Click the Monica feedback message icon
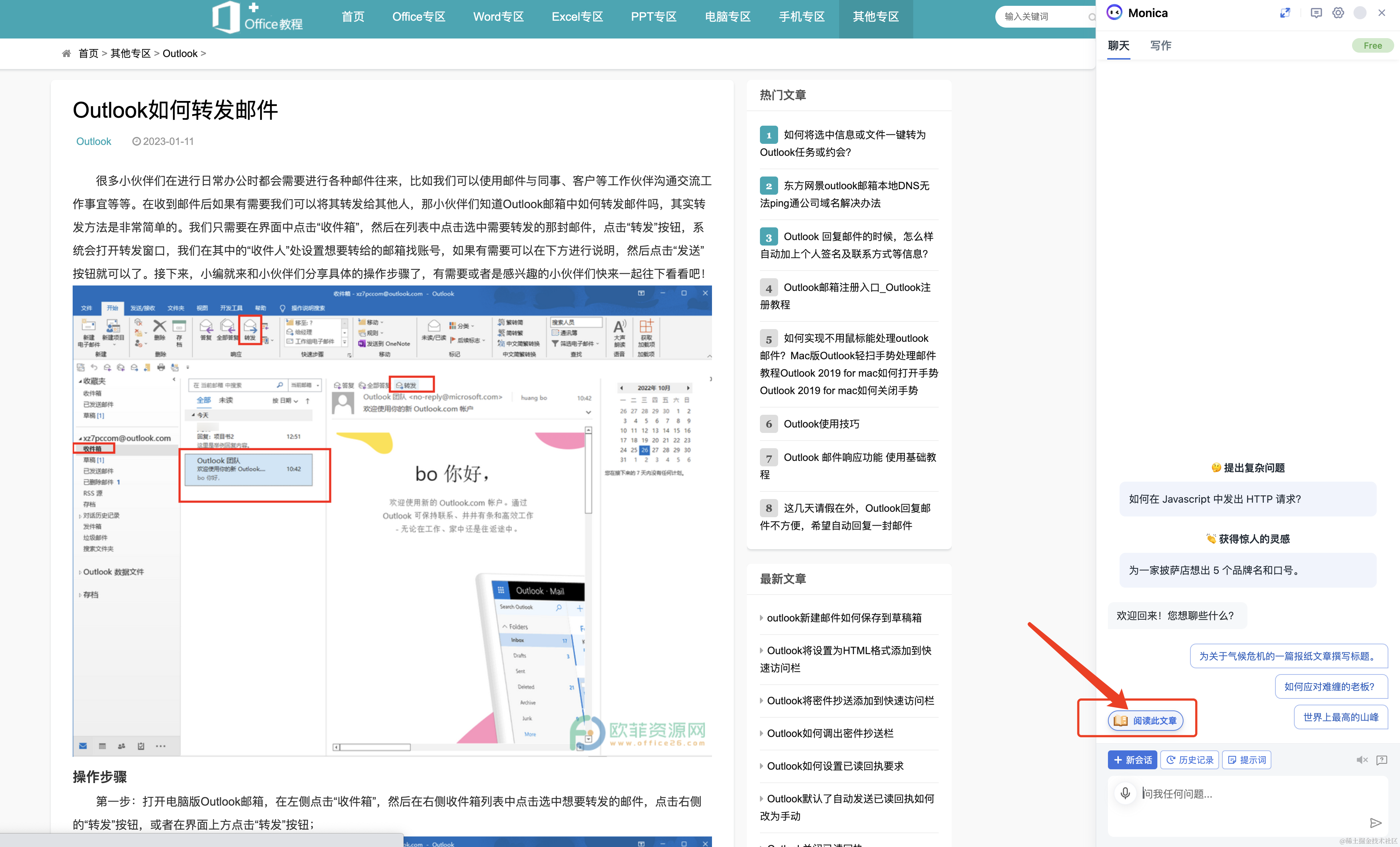This screenshot has height=847, width=1400. [x=1316, y=13]
